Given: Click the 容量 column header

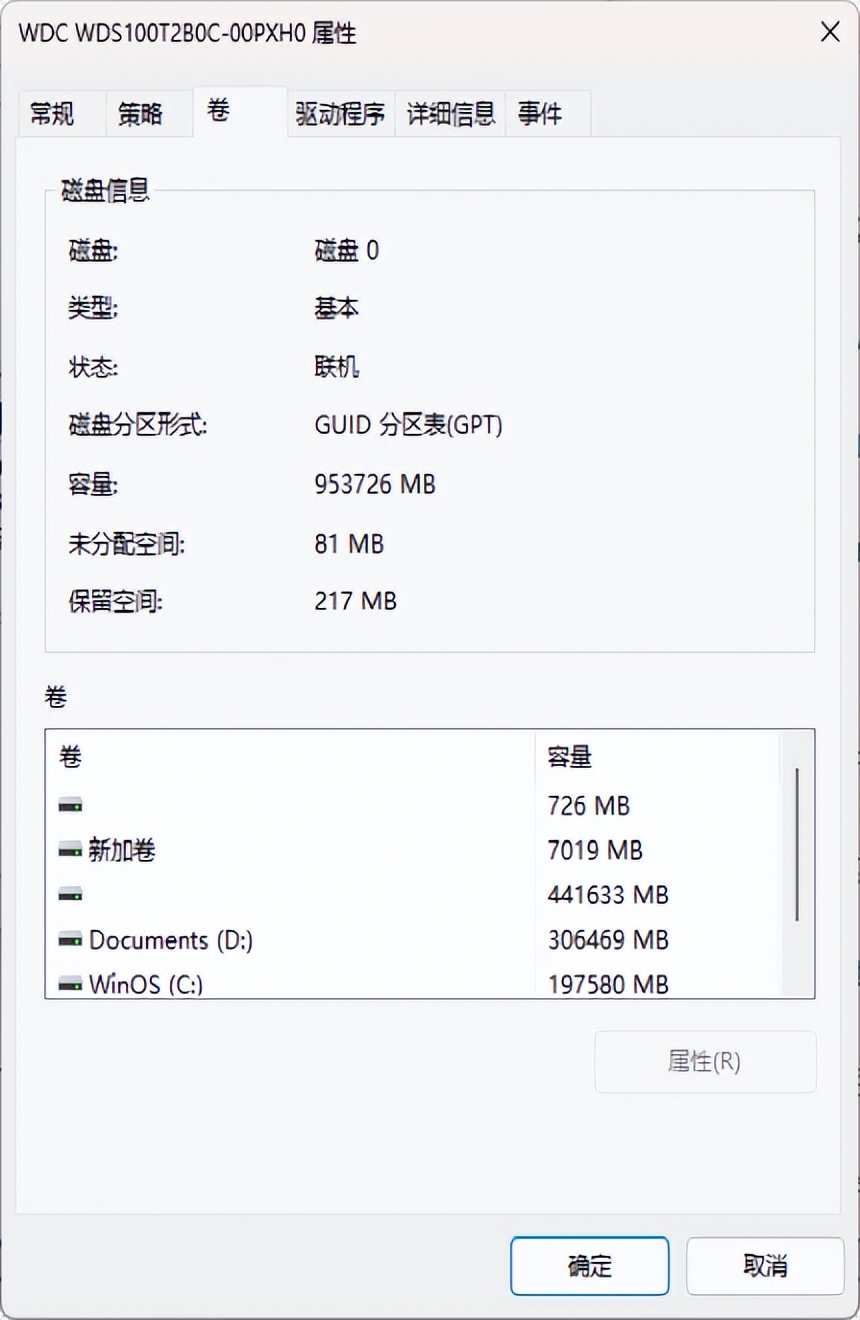Looking at the screenshot, I should pos(567,757).
